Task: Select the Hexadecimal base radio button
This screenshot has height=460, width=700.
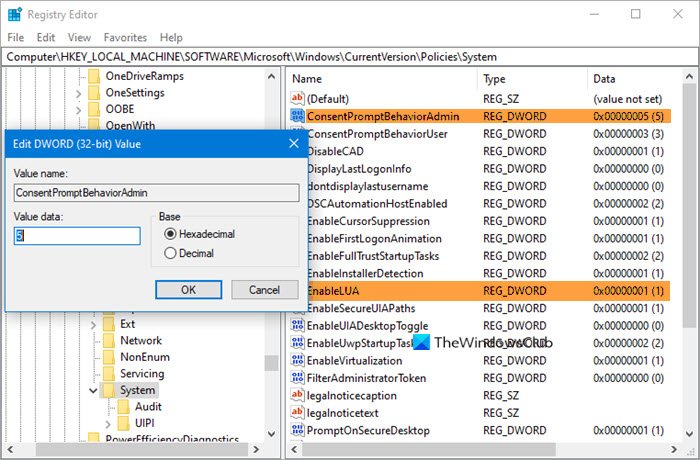Action: pos(170,234)
